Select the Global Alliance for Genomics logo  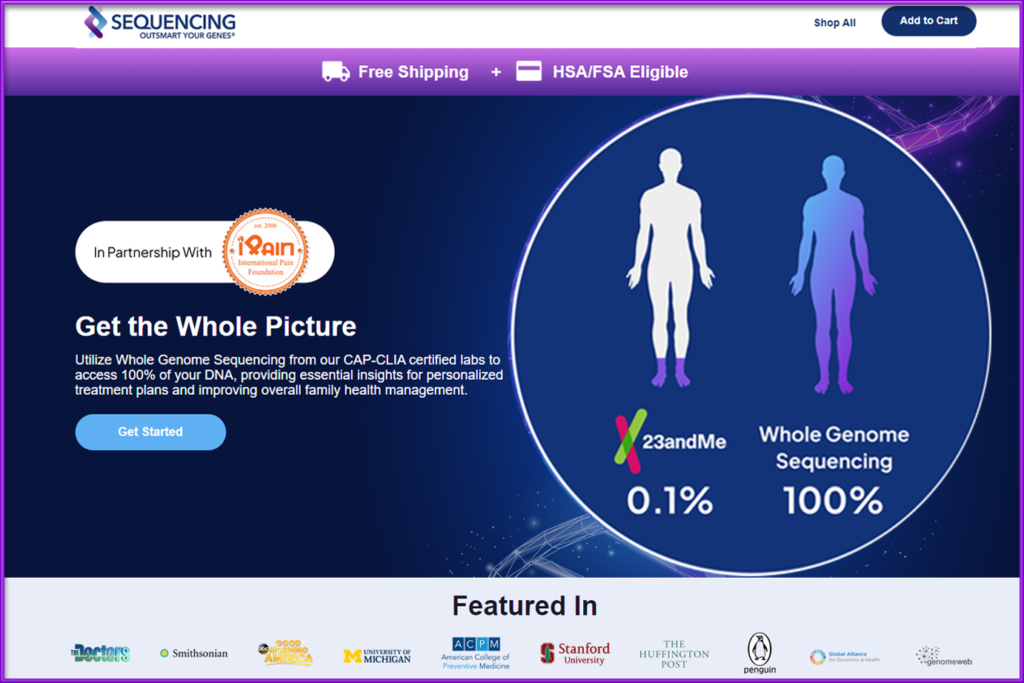click(x=843, y=653)
